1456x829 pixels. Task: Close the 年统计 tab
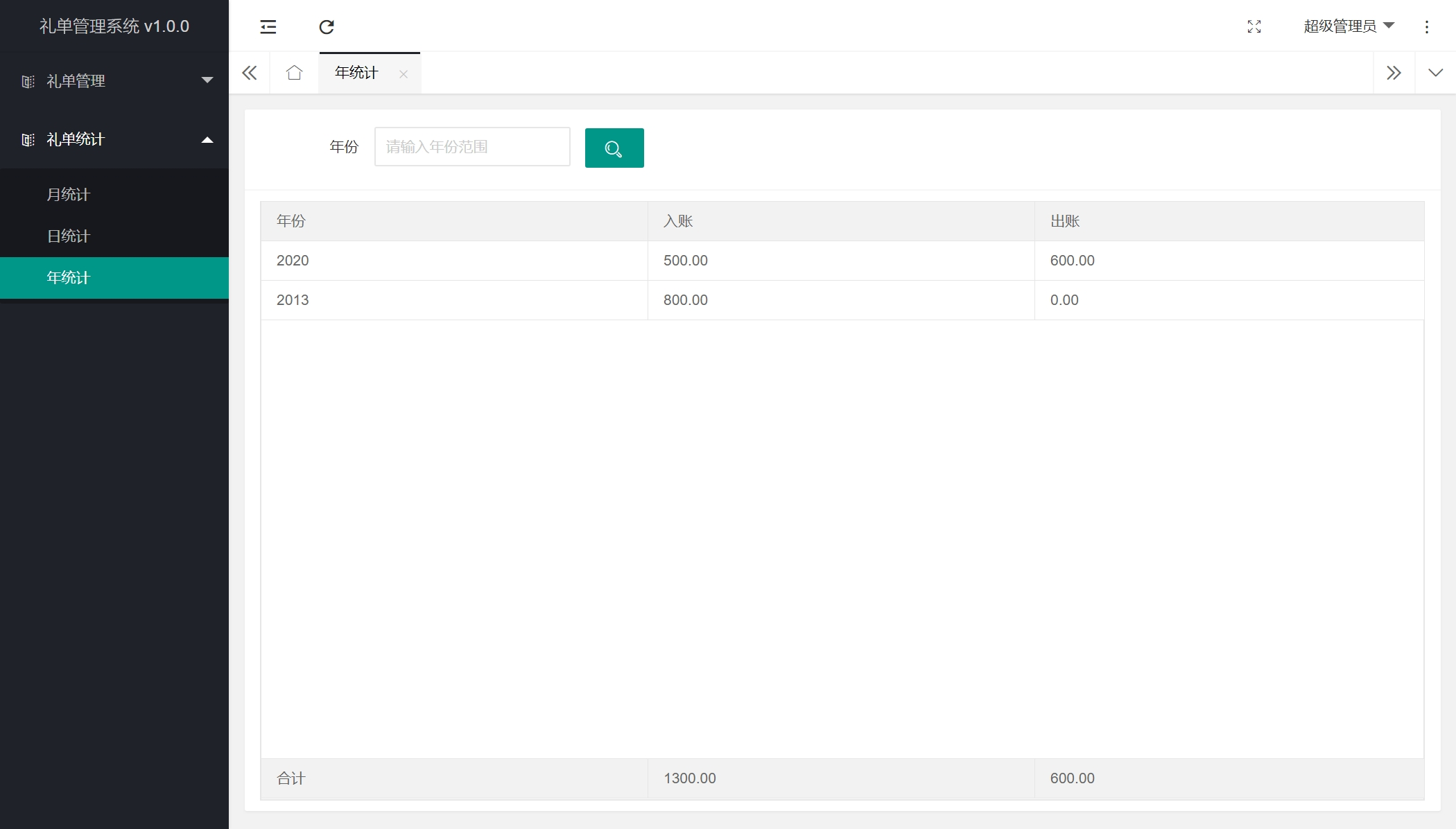pyautogui.click(x=404, y=74)
